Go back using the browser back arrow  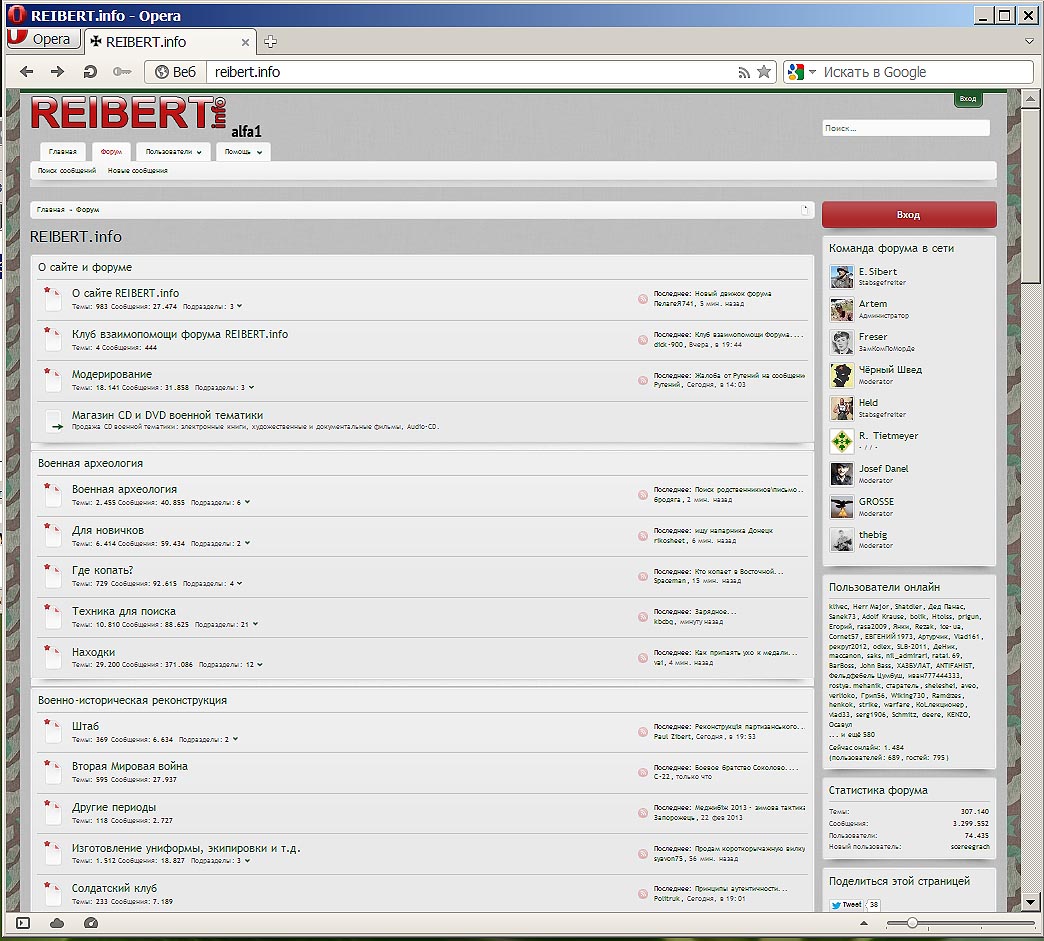point(27,72)
